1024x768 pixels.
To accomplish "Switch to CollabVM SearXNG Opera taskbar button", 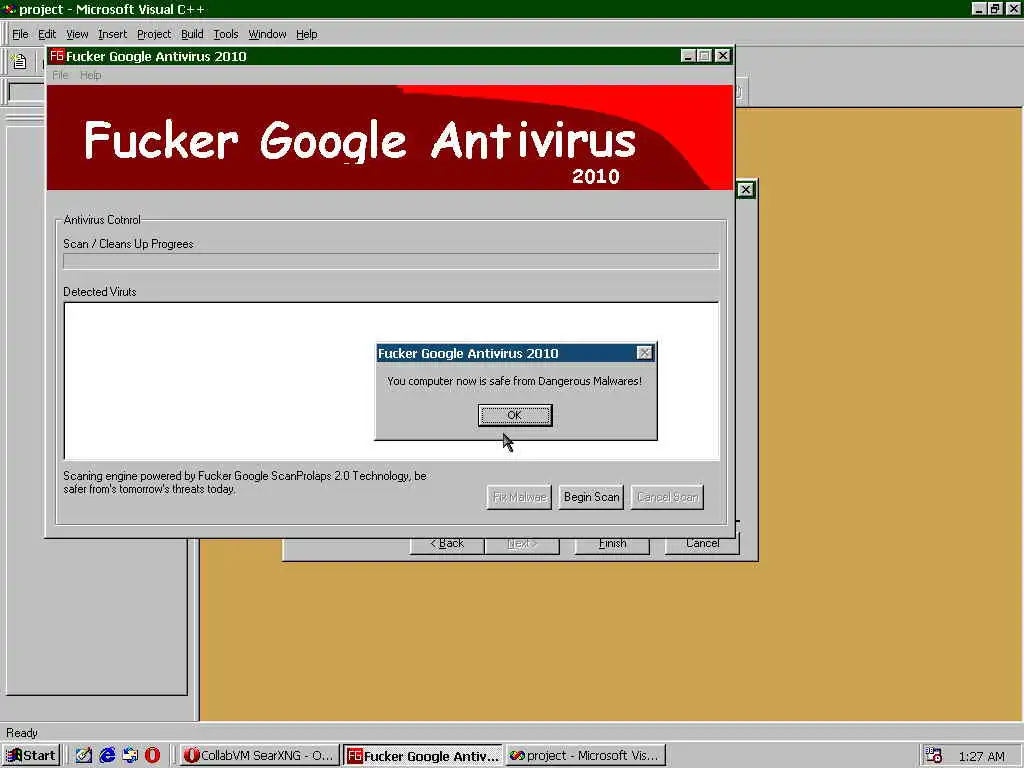I will [259, 756].
